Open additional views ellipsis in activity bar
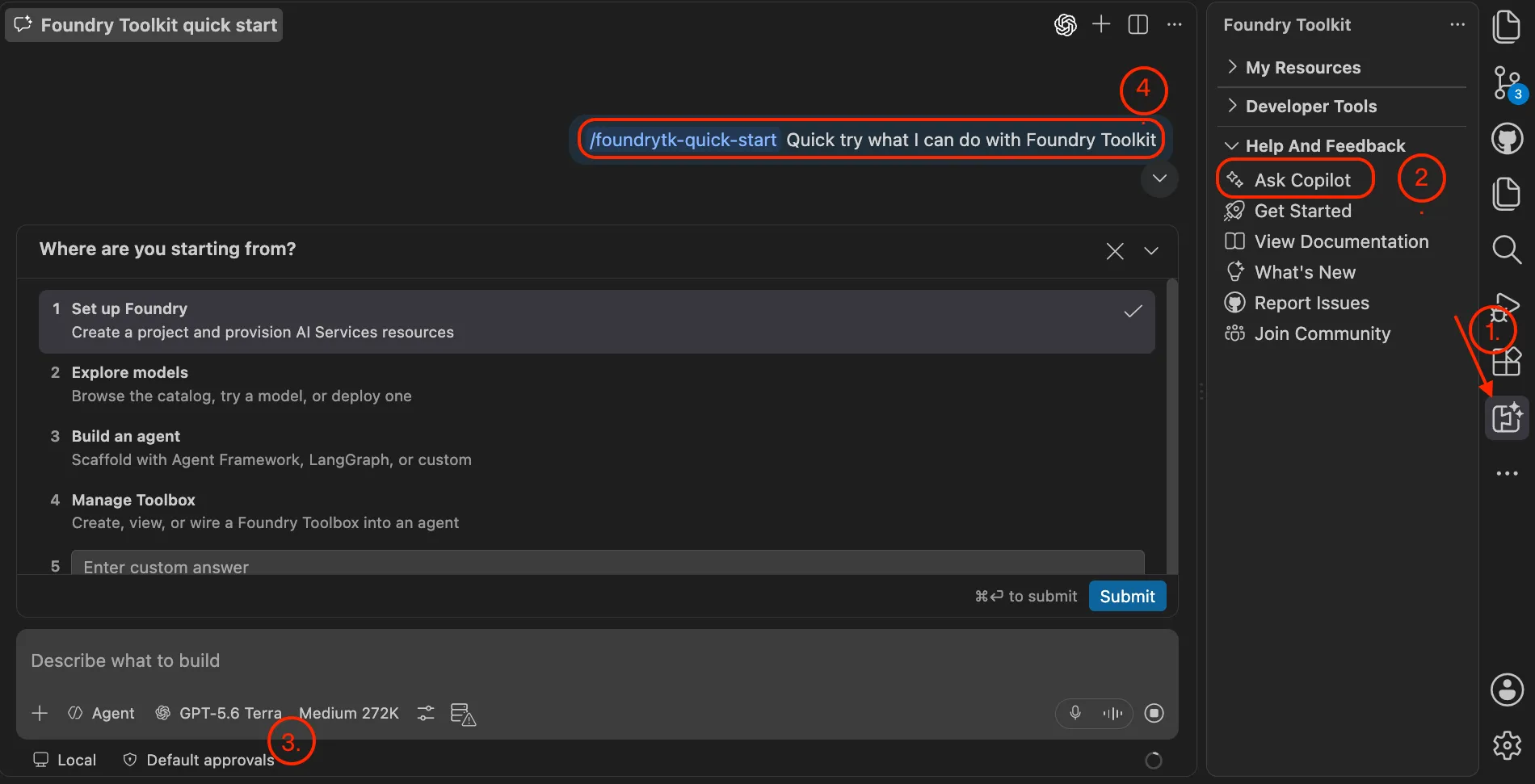The image size is (1535, 784). 1507,473
